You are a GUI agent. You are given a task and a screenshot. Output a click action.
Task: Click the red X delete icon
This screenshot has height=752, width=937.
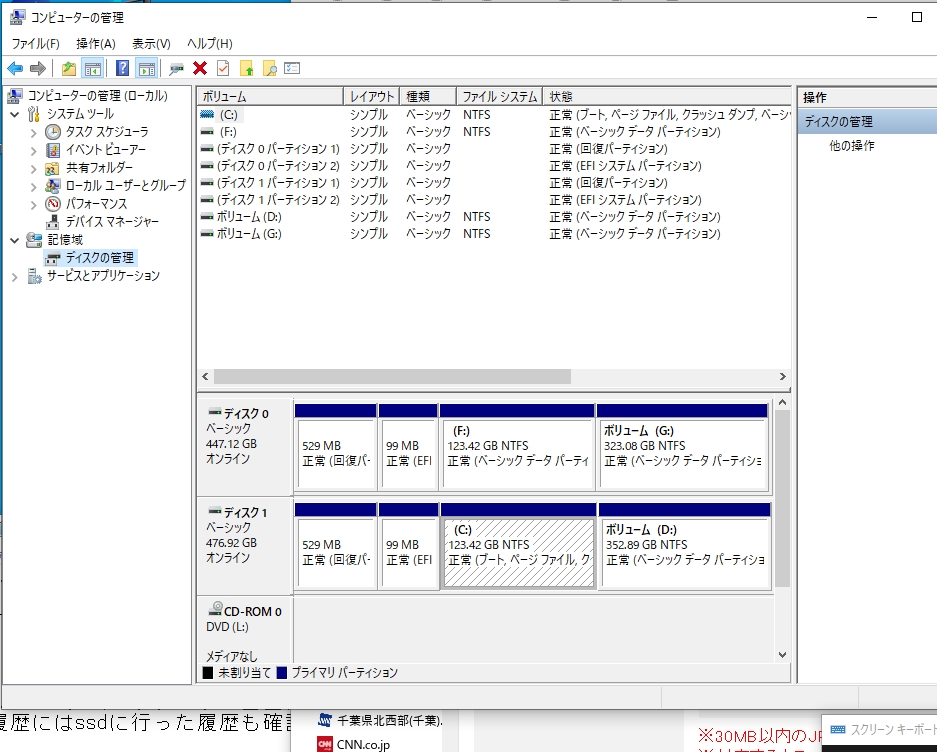click(200, 69)
